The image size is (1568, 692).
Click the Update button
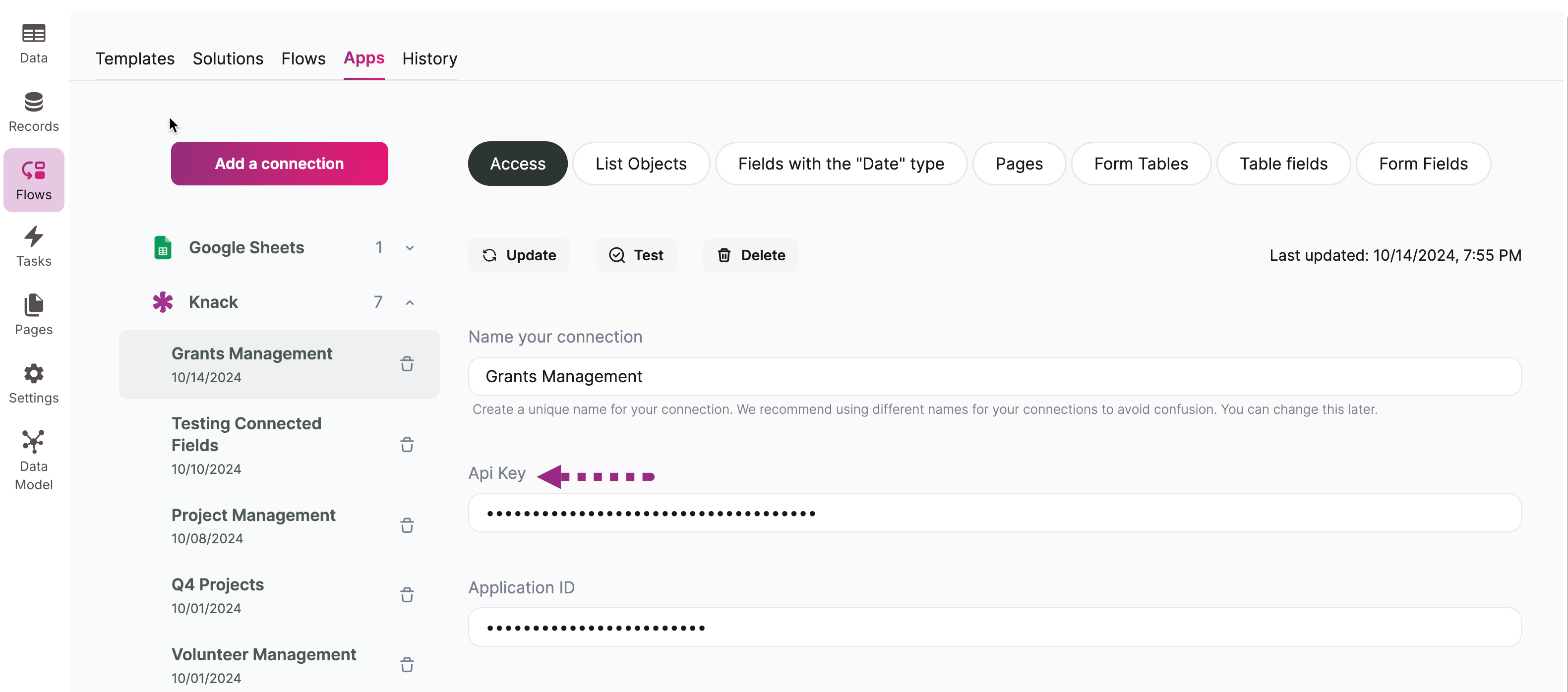click(519, 255)
